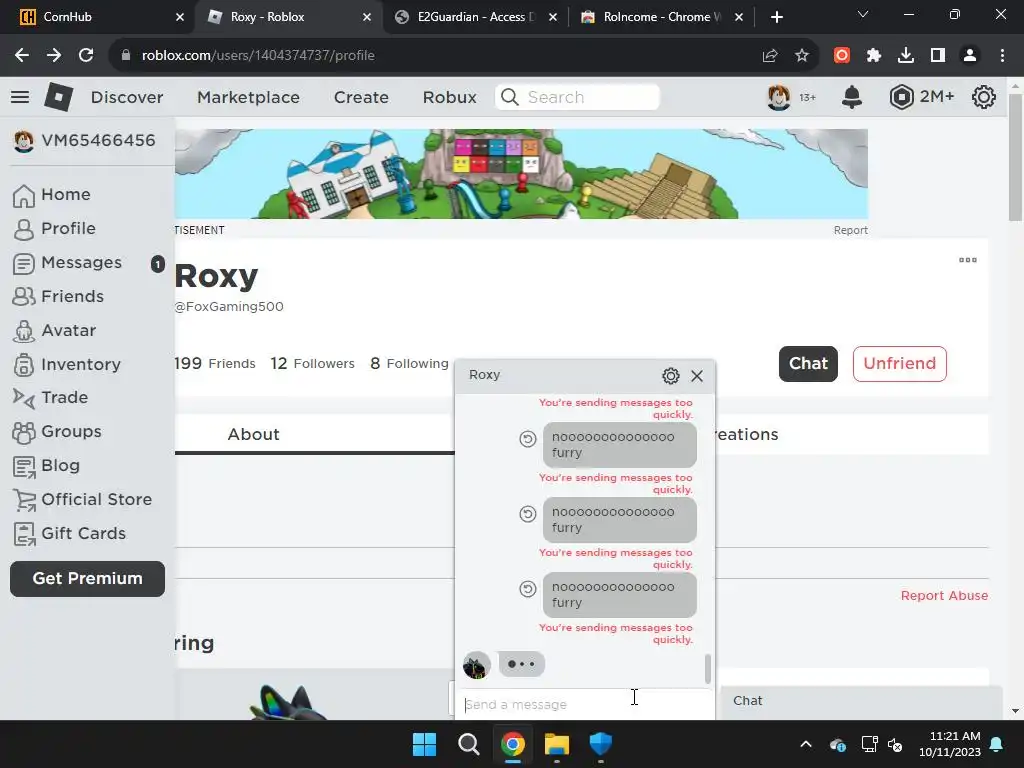Viewport: 1024px width, 768px height.
Task: Report the advertisement banner
Action: pos(850,231)
